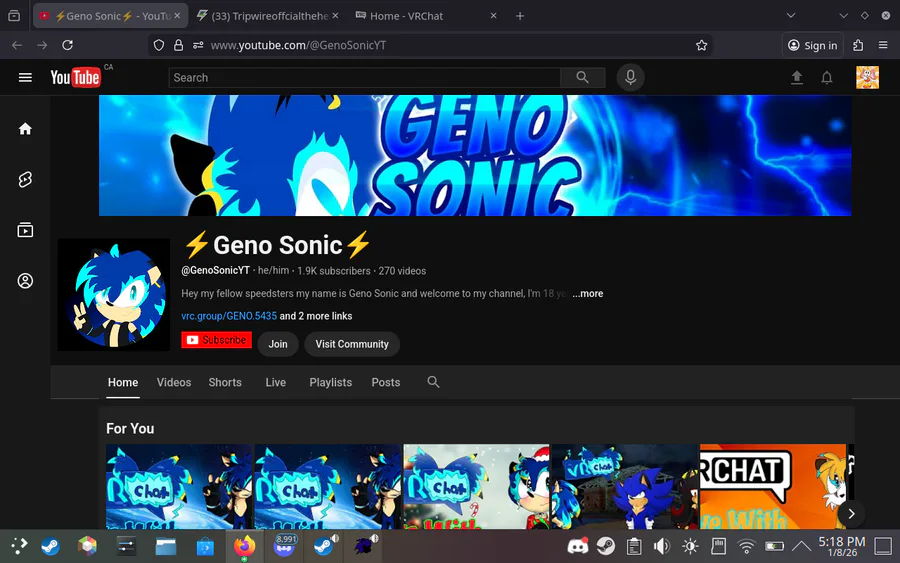Image resolution: width=900 pixels, height=563 pixels.
Task: Click the Geno Sonic channel avatar
Action: (x=114, y=295)
